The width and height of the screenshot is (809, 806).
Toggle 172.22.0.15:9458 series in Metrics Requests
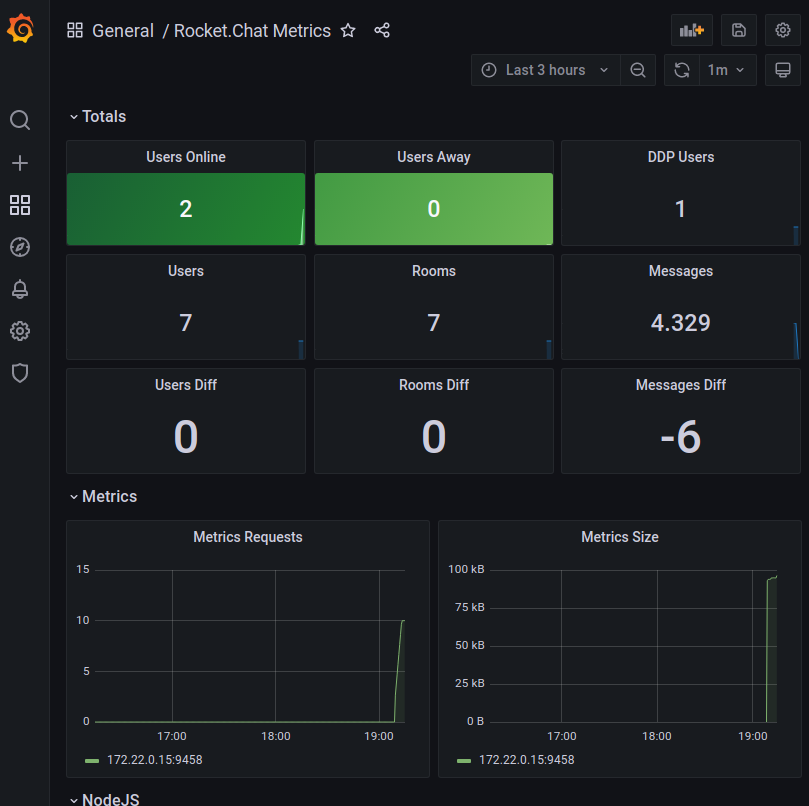pyautogui.click(x=155, y=760)
